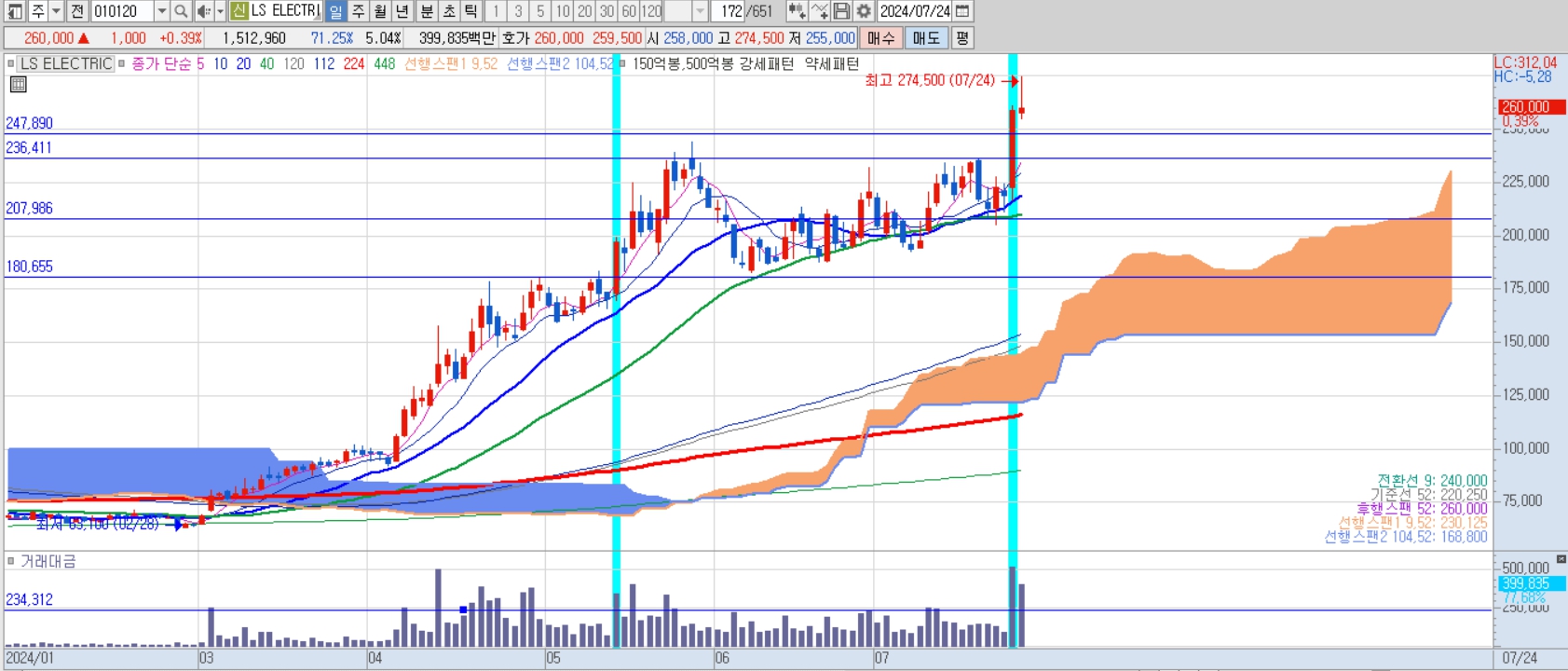Open chart settings gear icon

(x=864, y=11)
